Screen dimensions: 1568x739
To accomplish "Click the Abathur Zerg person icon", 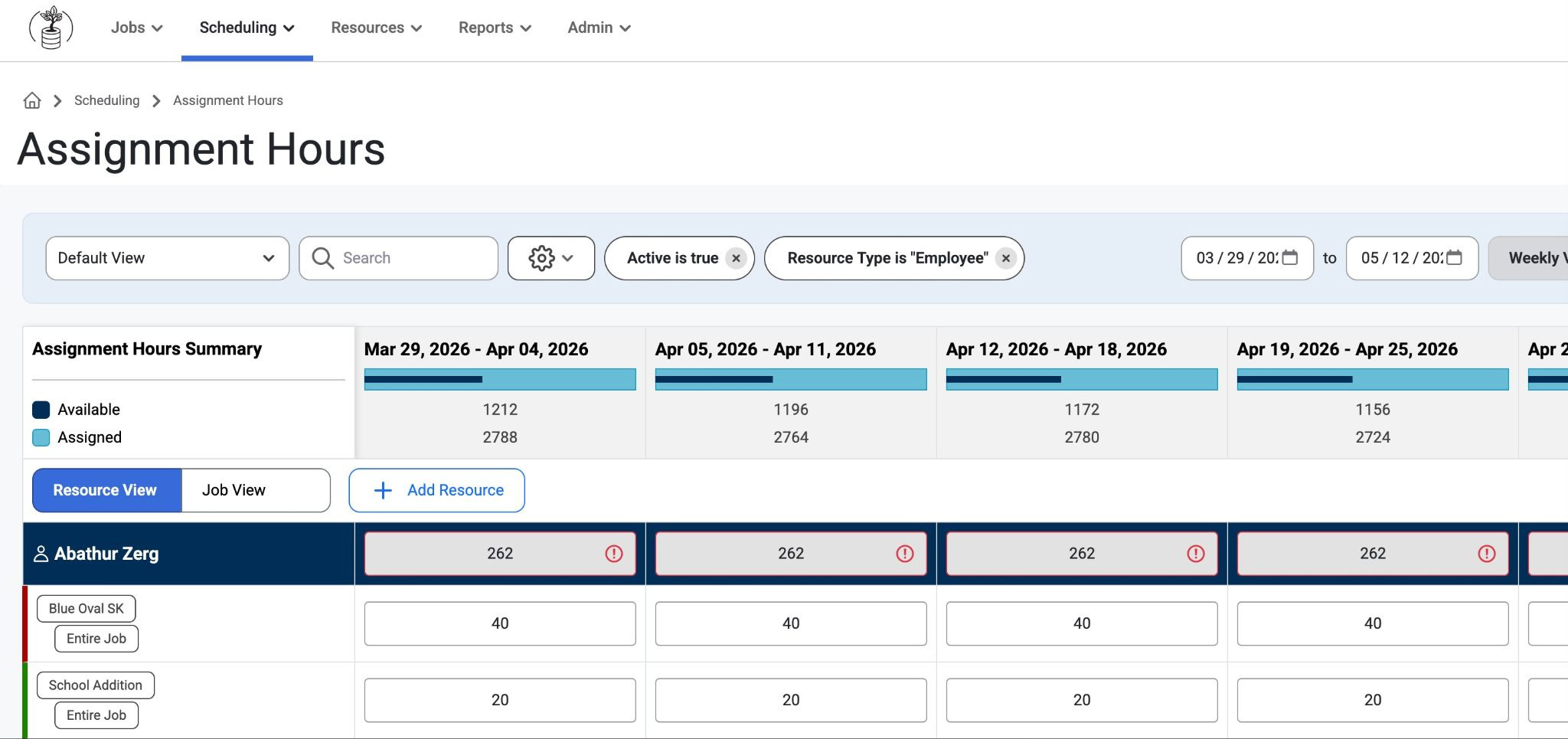I will coord(41,554).
